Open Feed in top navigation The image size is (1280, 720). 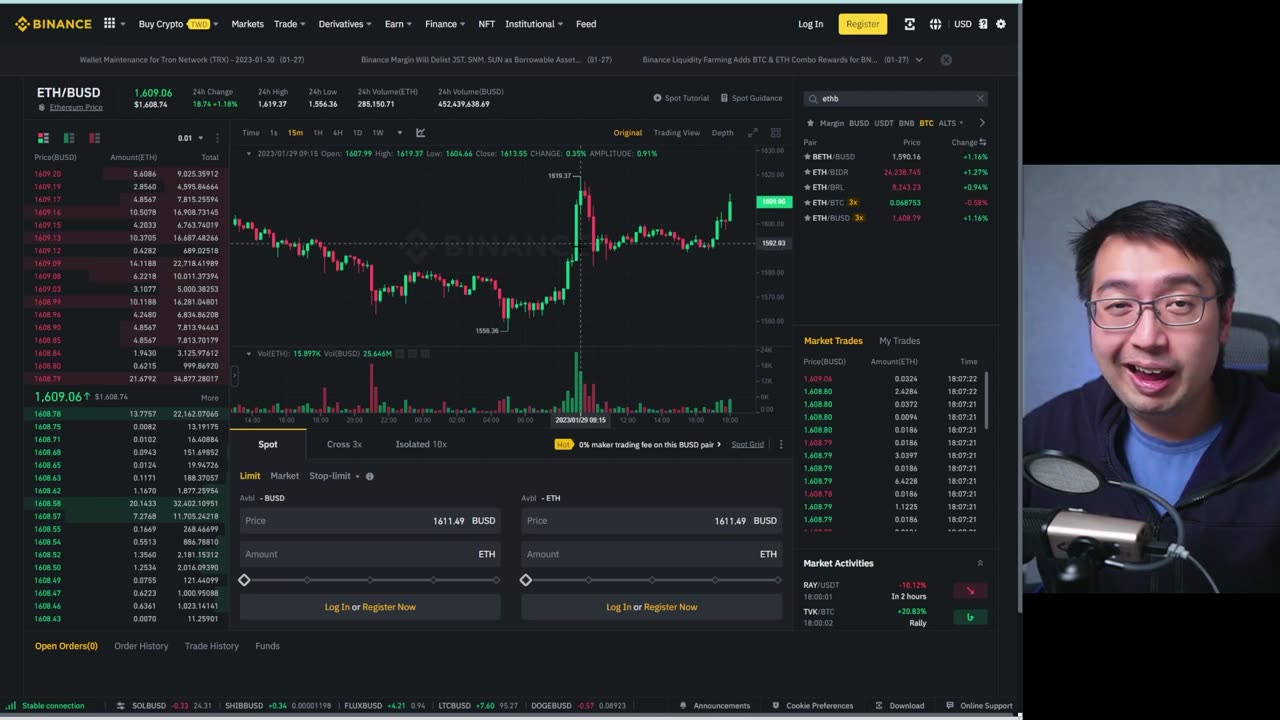586,24
